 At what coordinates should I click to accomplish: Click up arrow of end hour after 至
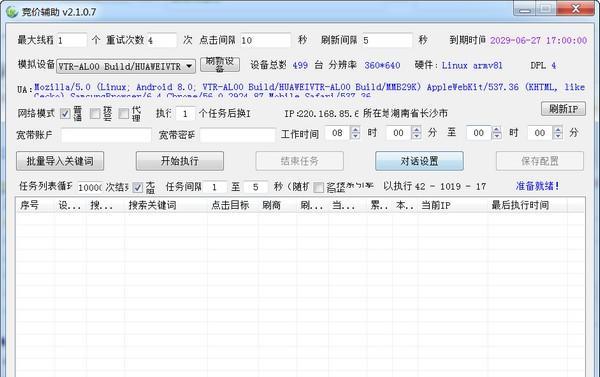click(x=497, y=130)
